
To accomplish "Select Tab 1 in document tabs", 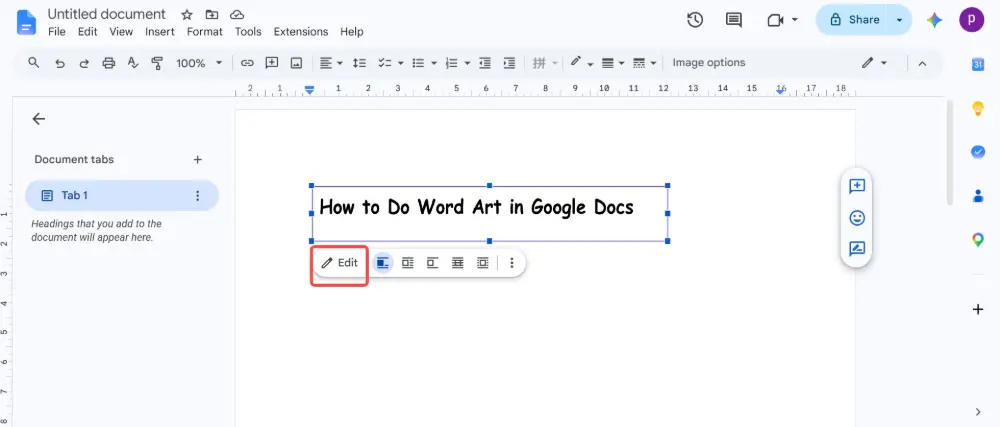I will pos(122,196).
